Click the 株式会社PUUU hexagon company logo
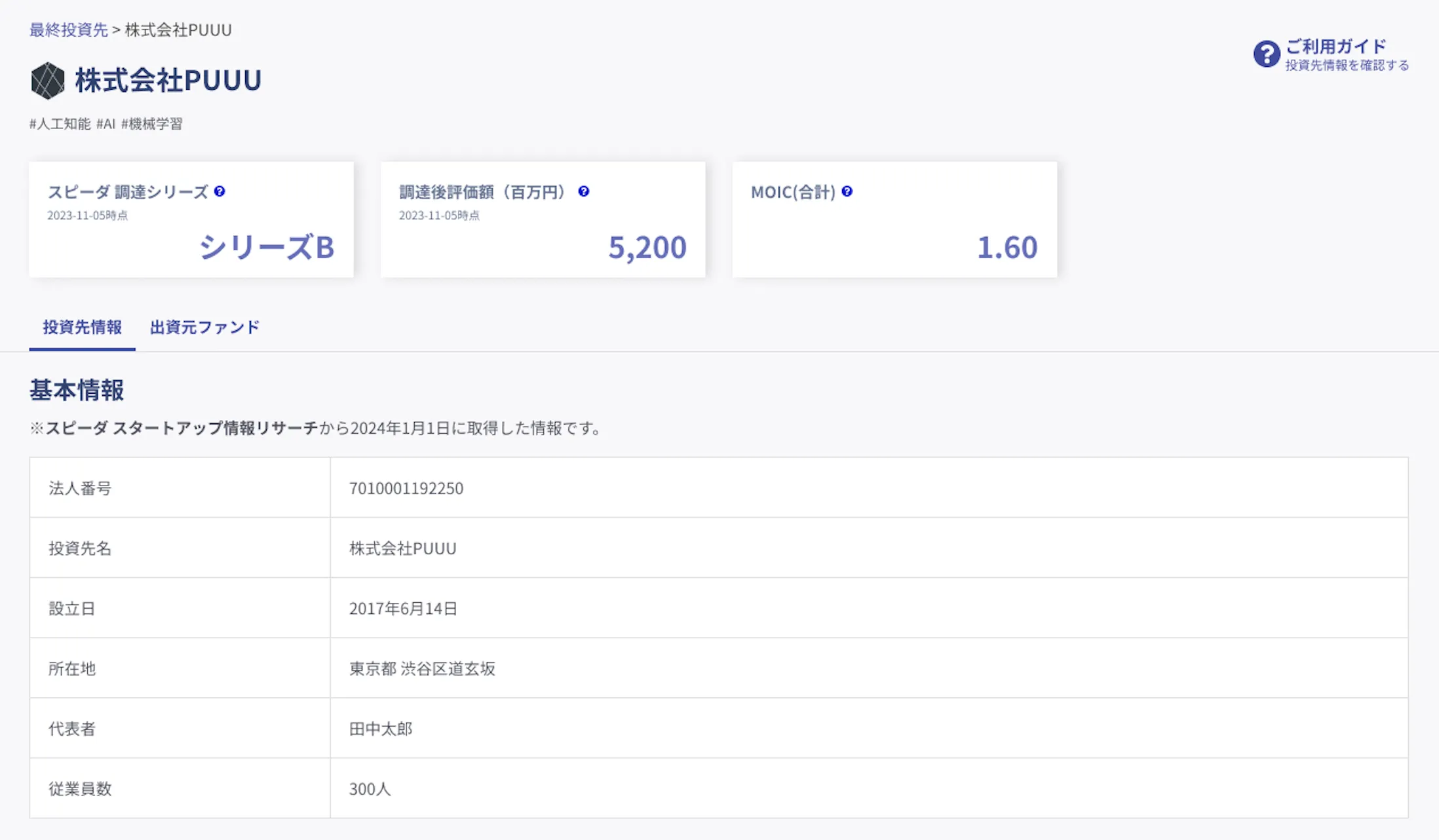This screenshot has height=840, width=1439. coord(47,81)
